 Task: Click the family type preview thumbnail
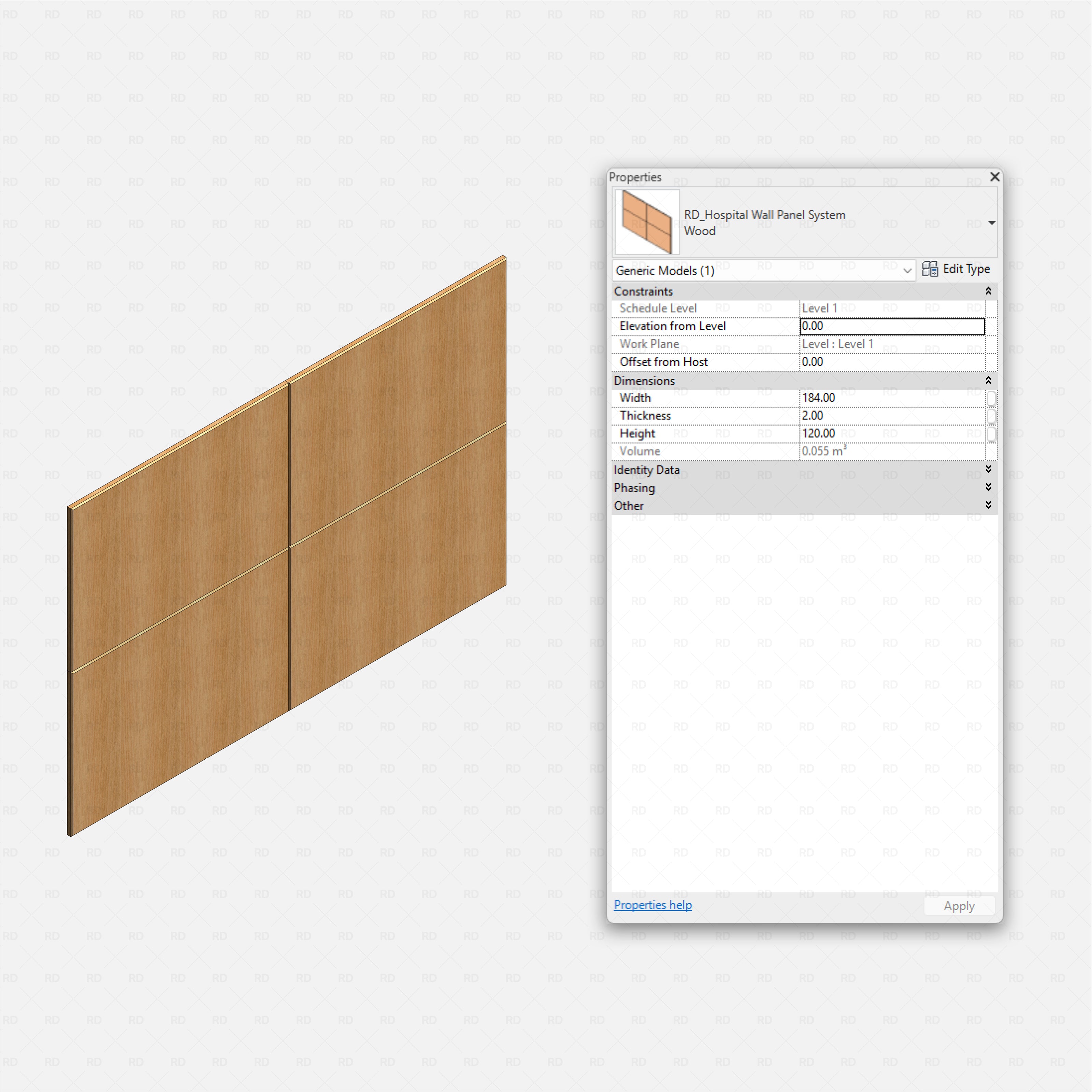[x=646, y=221]
